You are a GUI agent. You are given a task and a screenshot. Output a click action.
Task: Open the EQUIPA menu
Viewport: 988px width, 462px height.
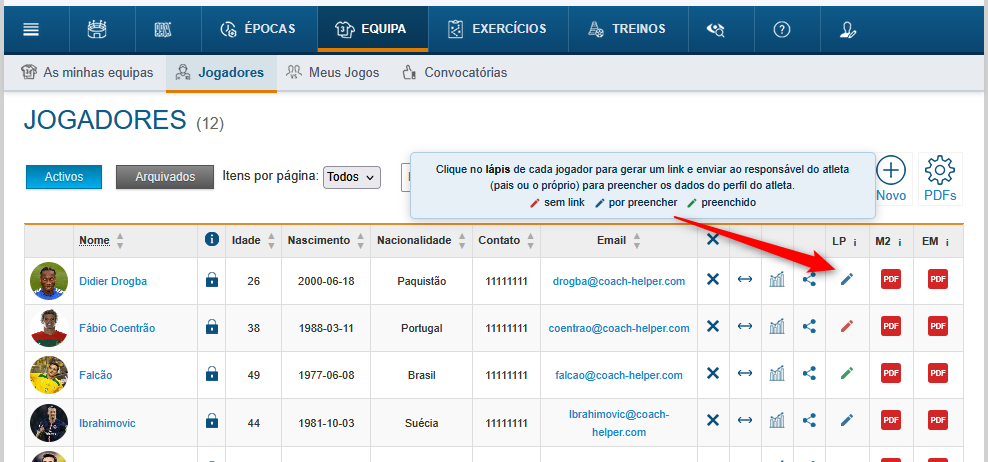tap(372, 29)
